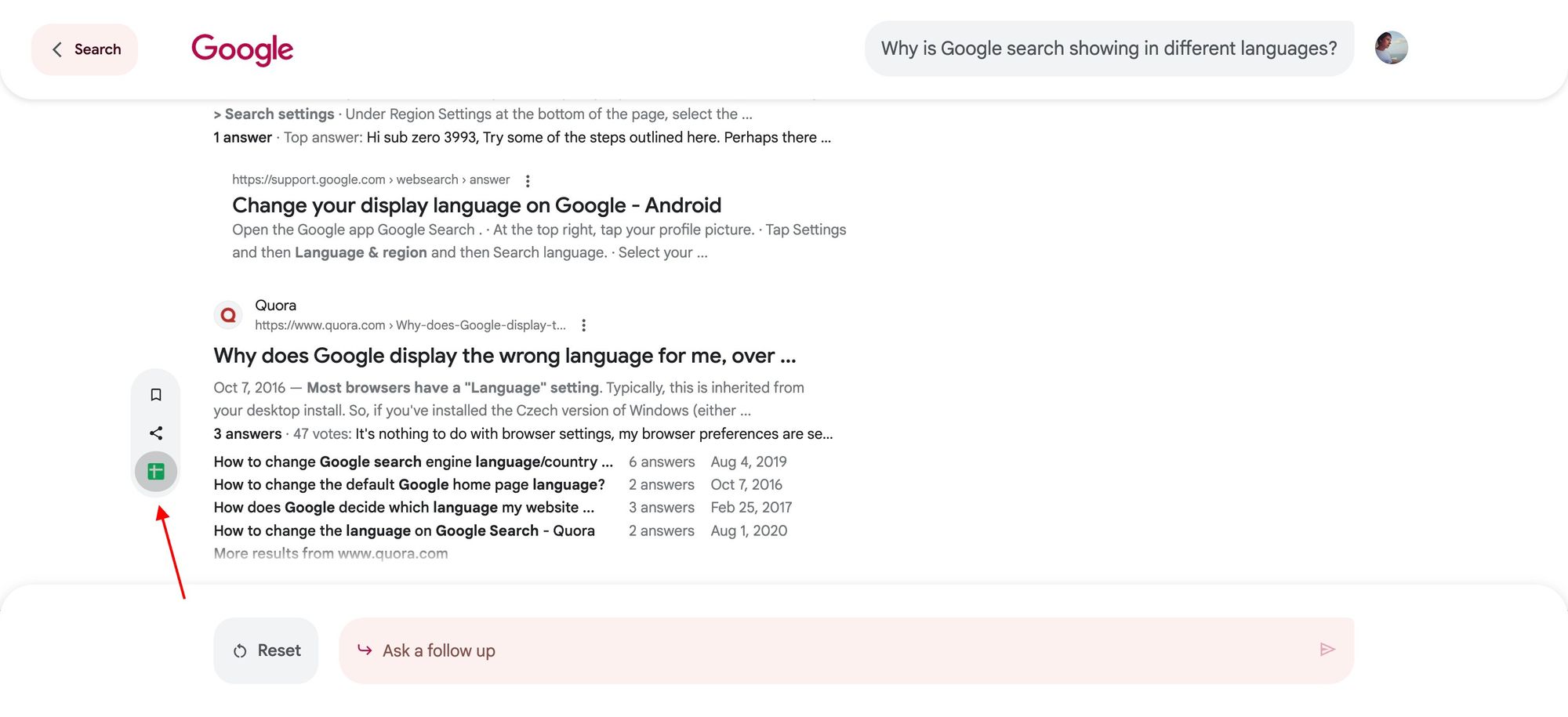Image resolution: width=1568 pixels, height=717 pixels.
Task: Bookmark this result using the sidebar icon
Action: tap(155, 394)
